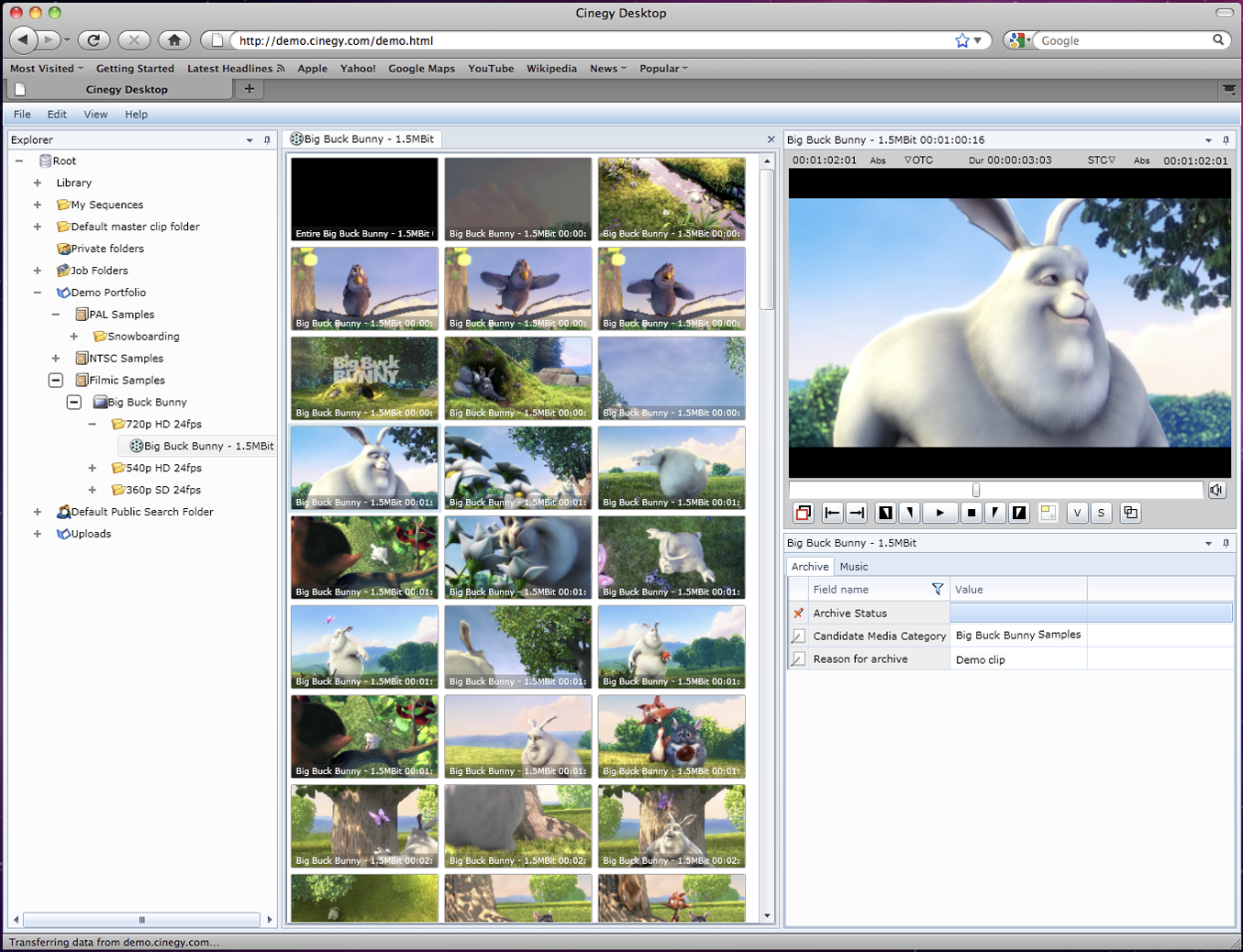Click the set mark-out button
Image resolution: width=1243 pixels, height=952 pixels.
pos(994,513)
